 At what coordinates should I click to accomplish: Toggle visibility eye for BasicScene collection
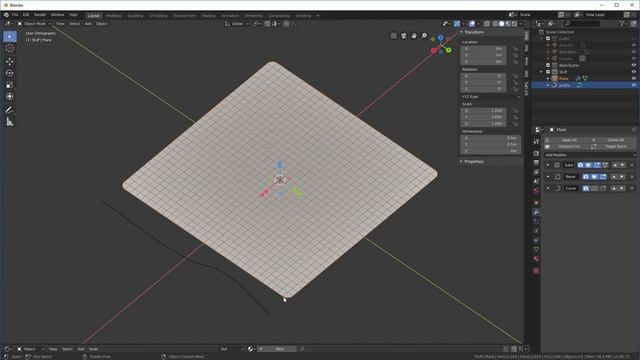pyautogui.click(x=634, y=65)
